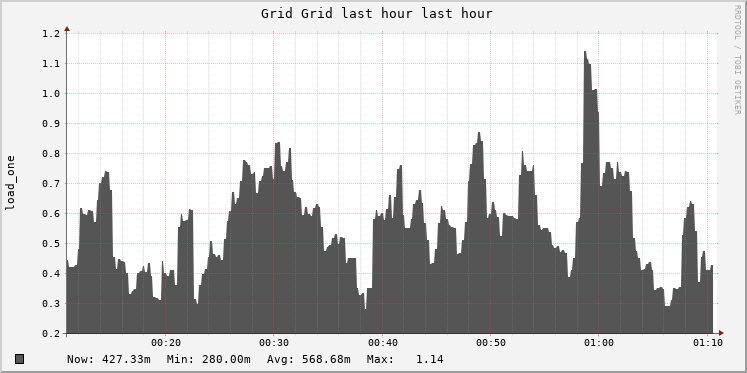Click the 00:40 time axis label
Viewport: 747px width, 373px height.
click(x=383, y=343)
